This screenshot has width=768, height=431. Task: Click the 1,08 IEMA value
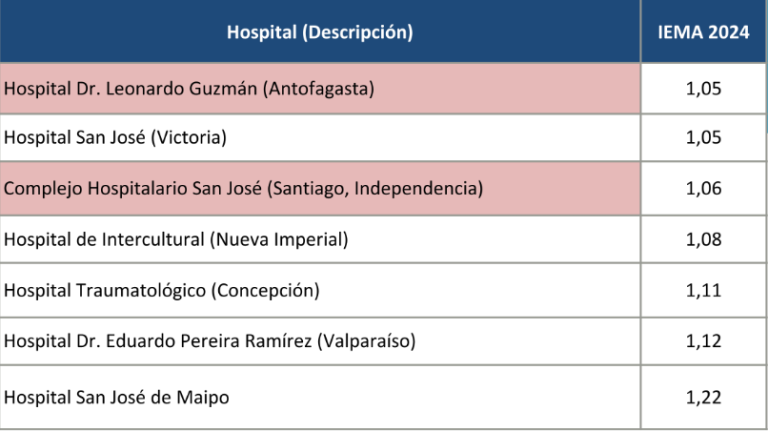703,239
